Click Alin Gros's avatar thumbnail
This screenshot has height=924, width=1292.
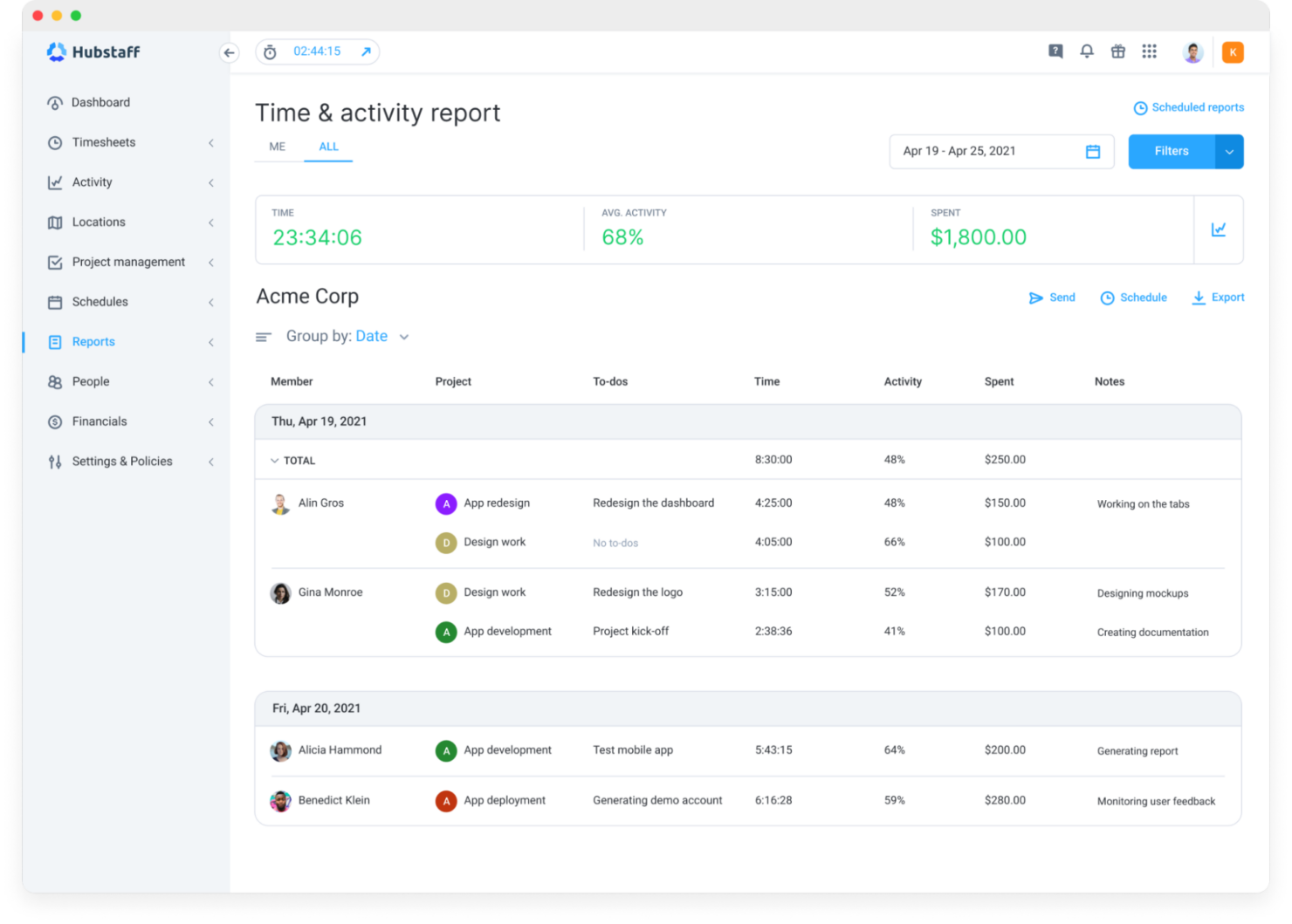click(x=280, y=503)
